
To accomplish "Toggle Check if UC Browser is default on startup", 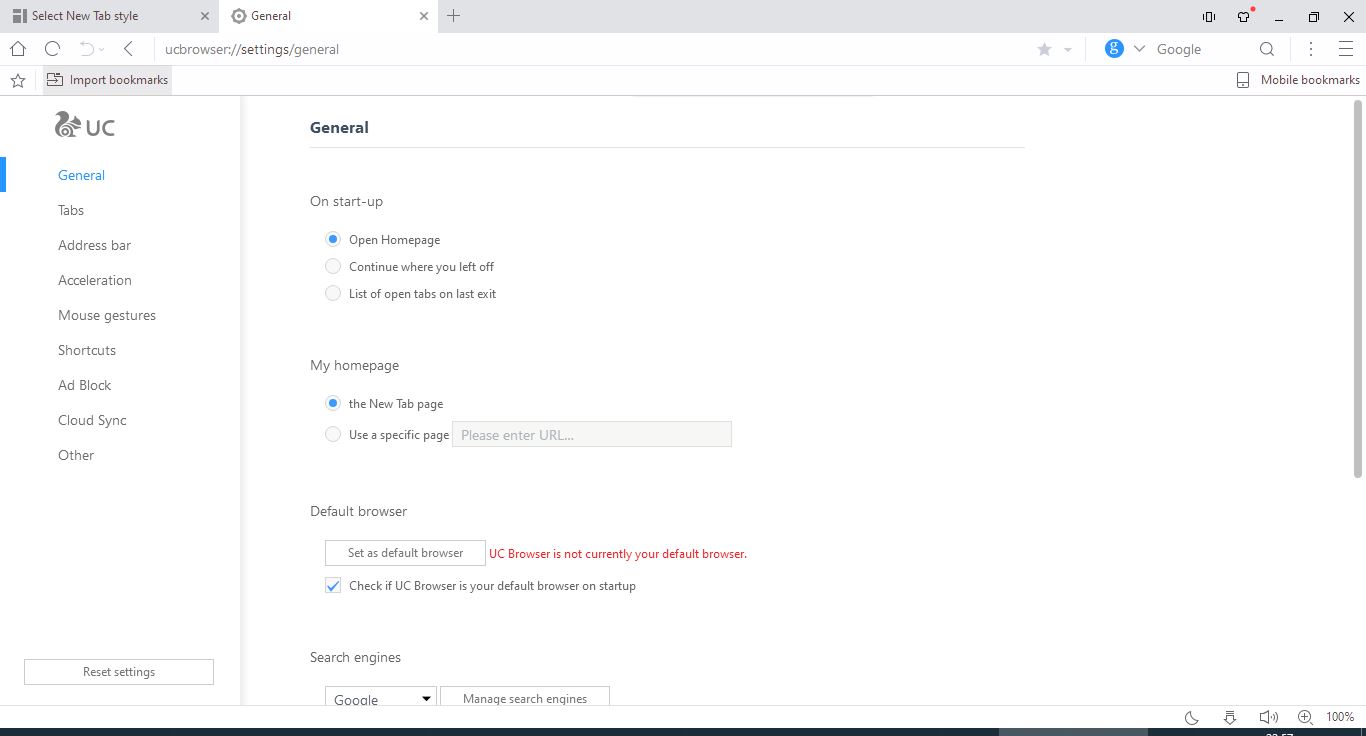I will pos(333,586).
